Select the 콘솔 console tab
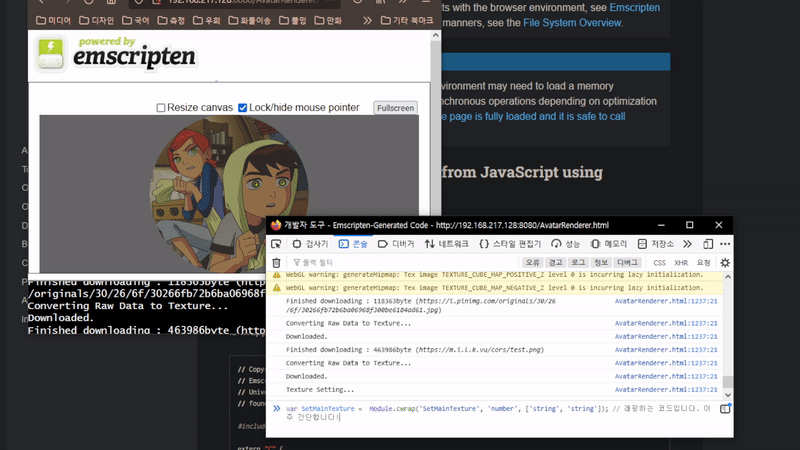Viewport: 800px width, 450px height. (x=353, y=244)
